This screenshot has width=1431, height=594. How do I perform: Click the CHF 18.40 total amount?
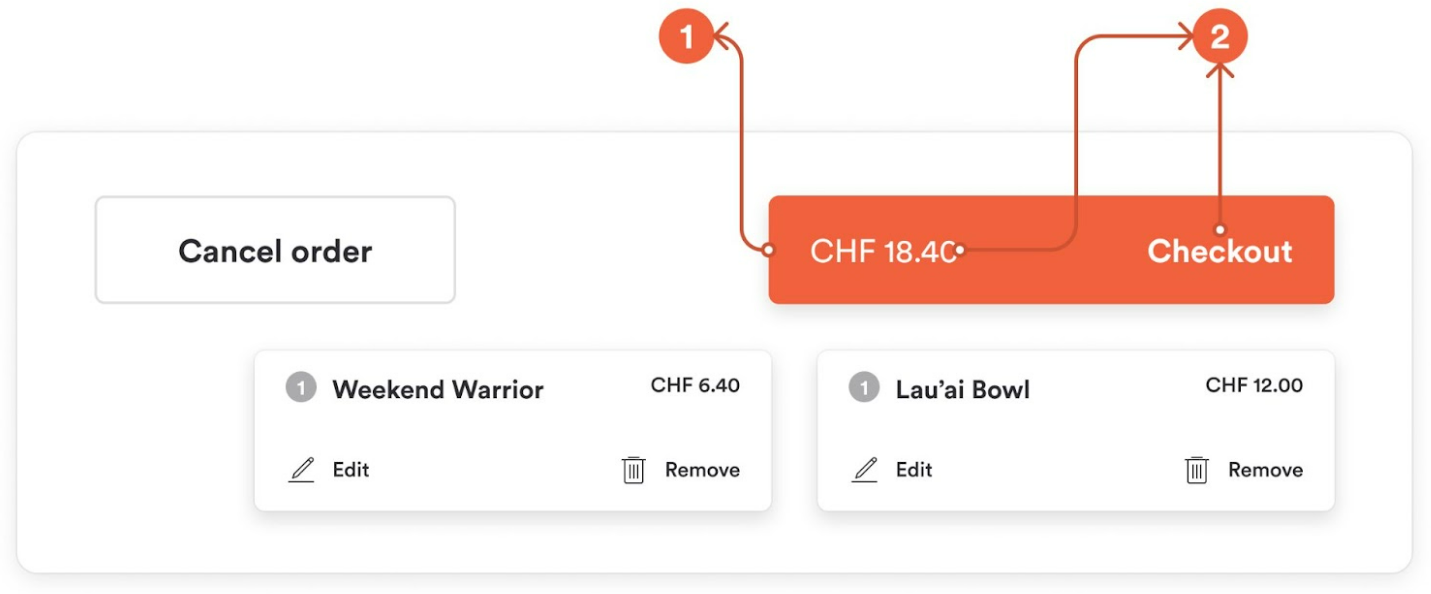pos(883,251)
